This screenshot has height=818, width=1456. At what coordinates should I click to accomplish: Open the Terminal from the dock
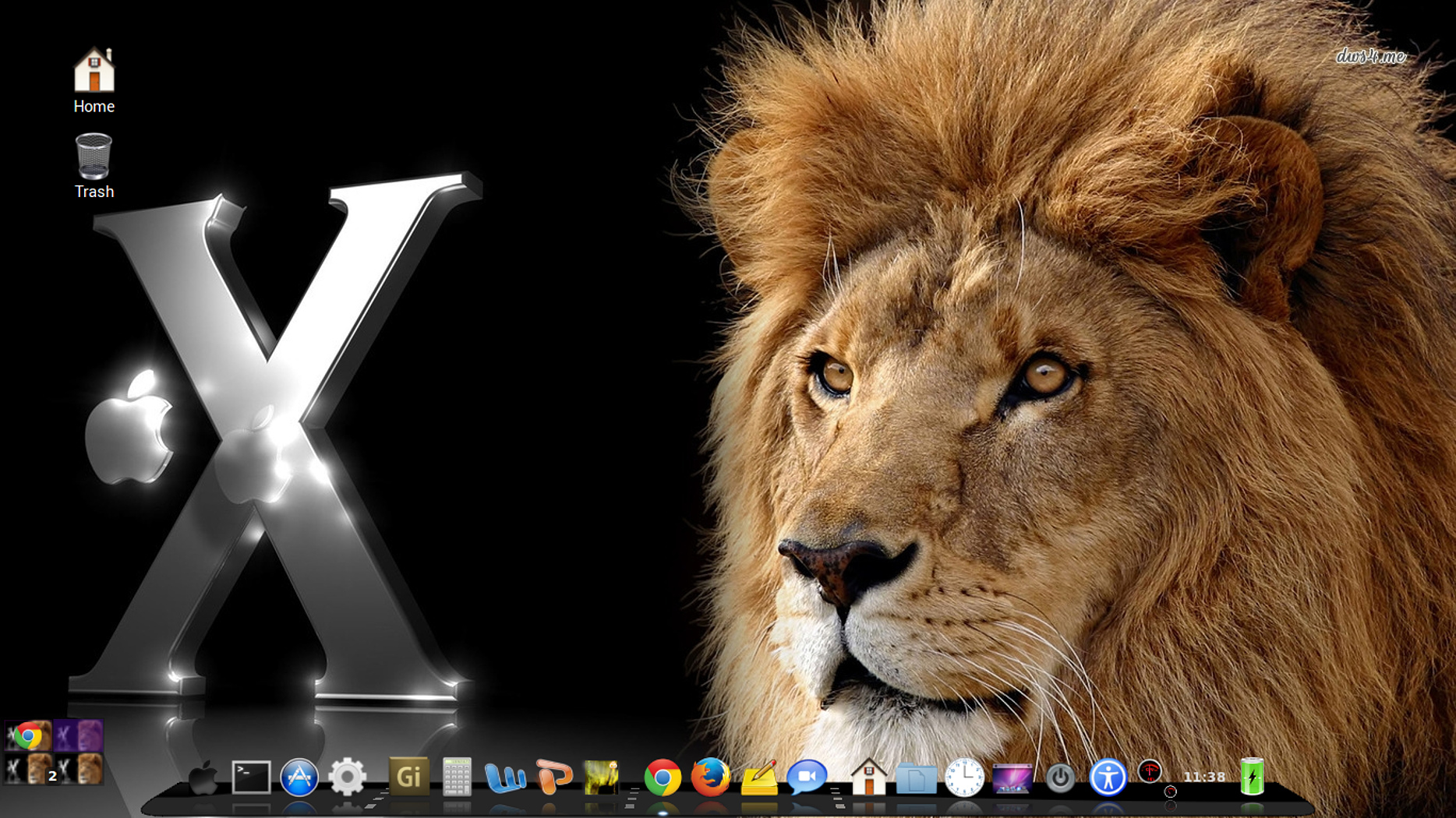[251, 777]
